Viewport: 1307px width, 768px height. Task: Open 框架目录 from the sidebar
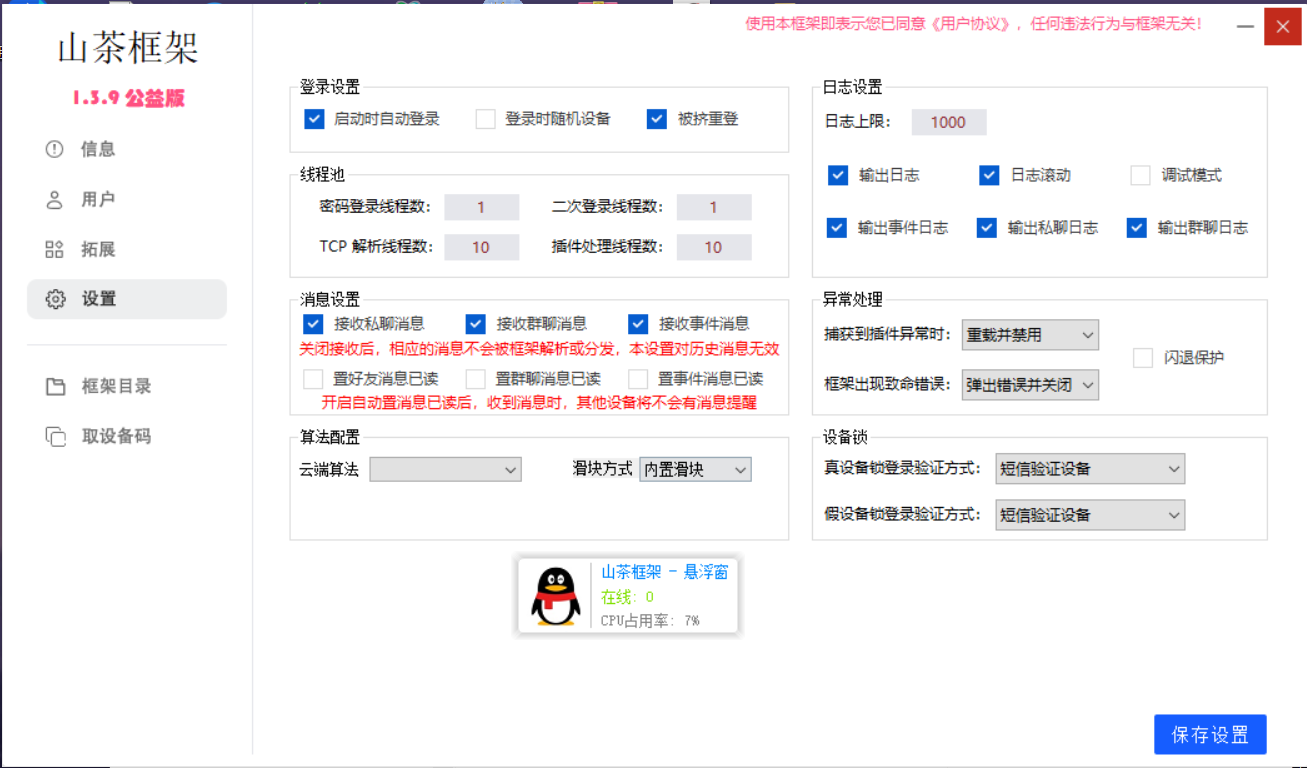(x=127, y=386)
